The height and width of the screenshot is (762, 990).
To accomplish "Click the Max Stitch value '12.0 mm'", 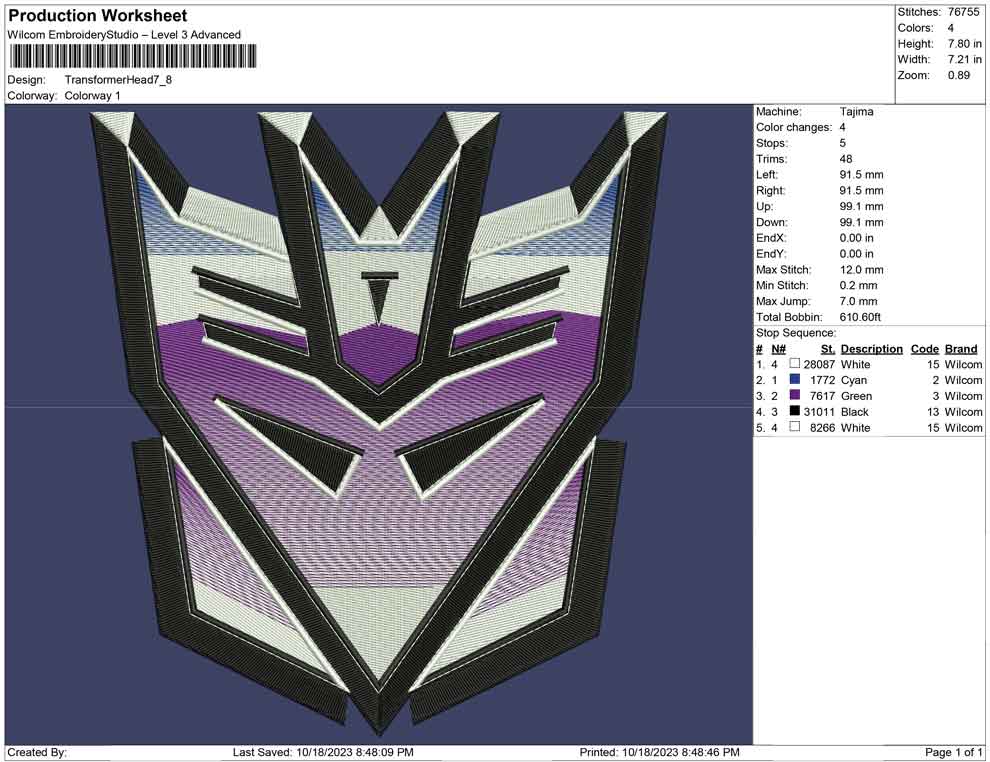I will click(x=861, y=270).
